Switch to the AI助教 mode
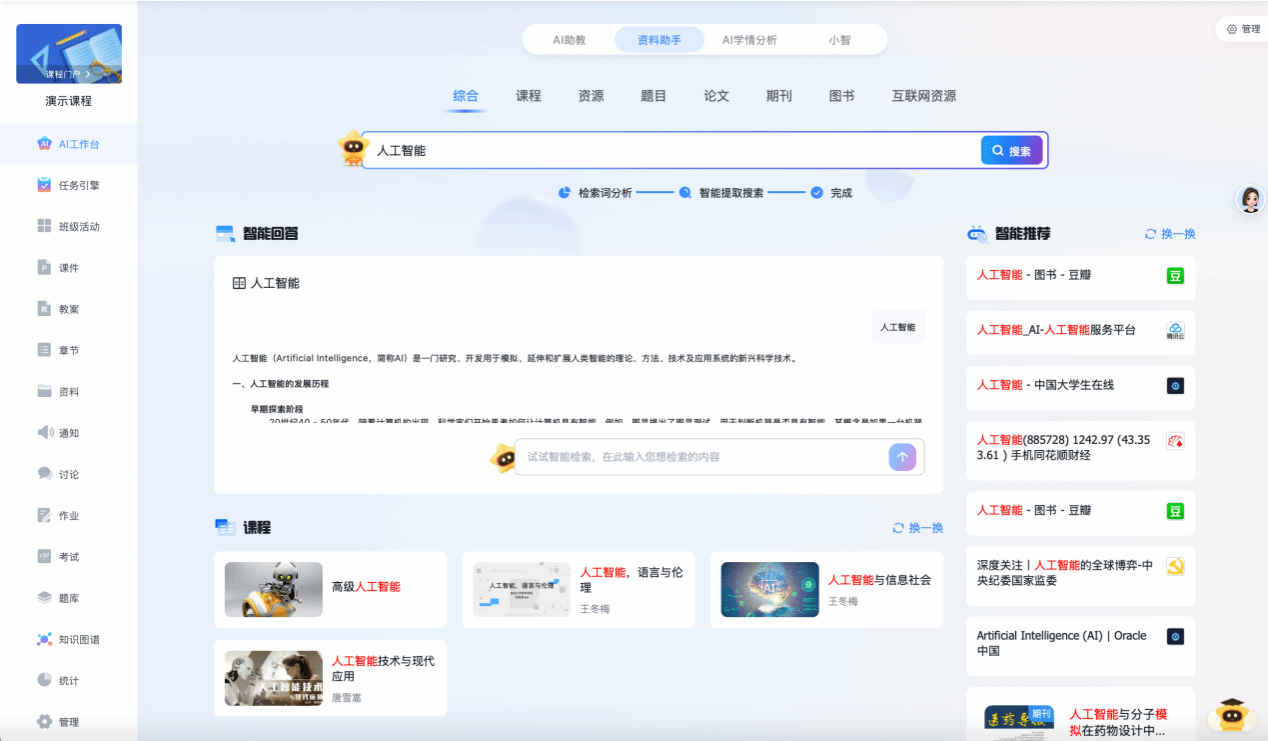Image resolution: width=1268 pixels, height=741 pixels. 569,40
